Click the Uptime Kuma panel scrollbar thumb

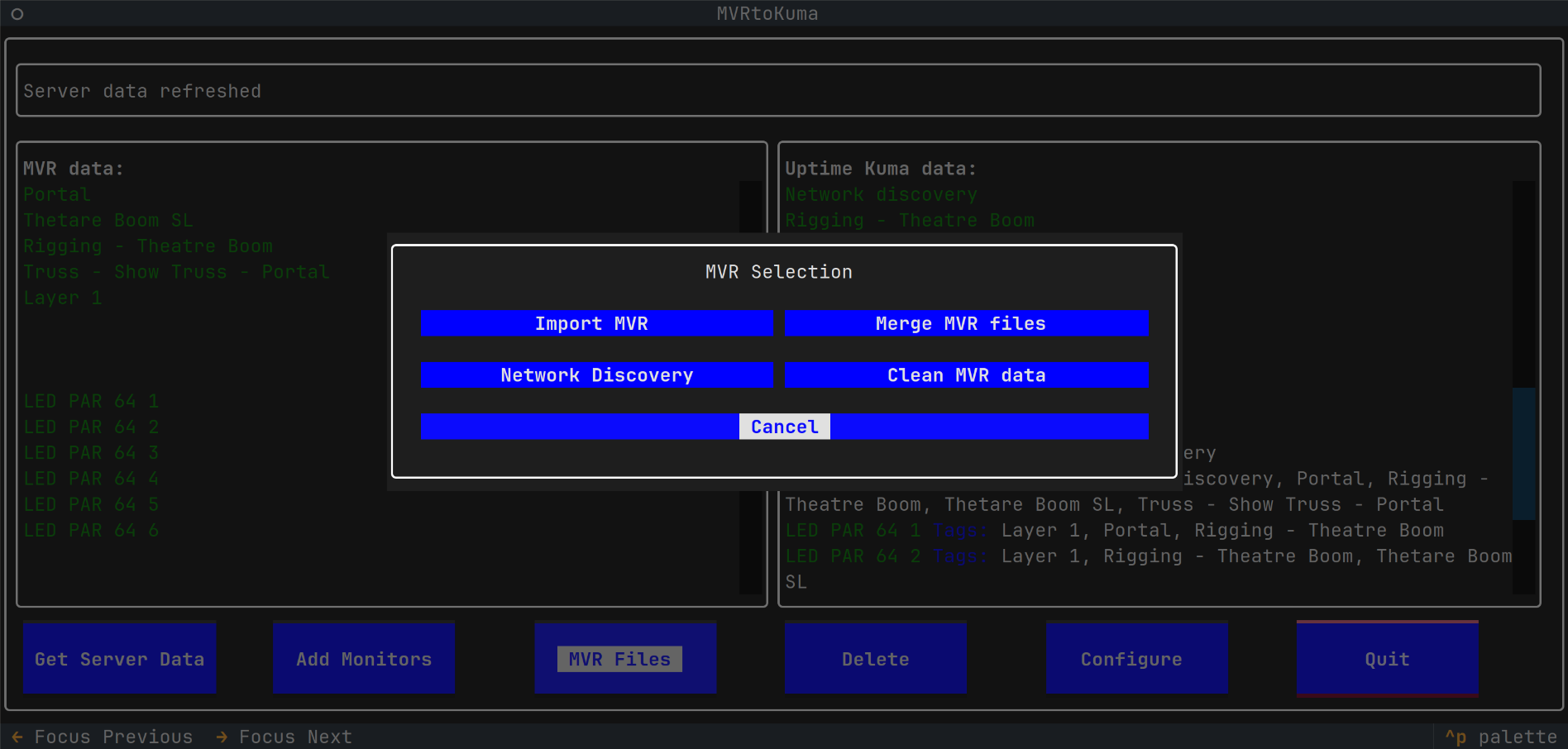1523,453
